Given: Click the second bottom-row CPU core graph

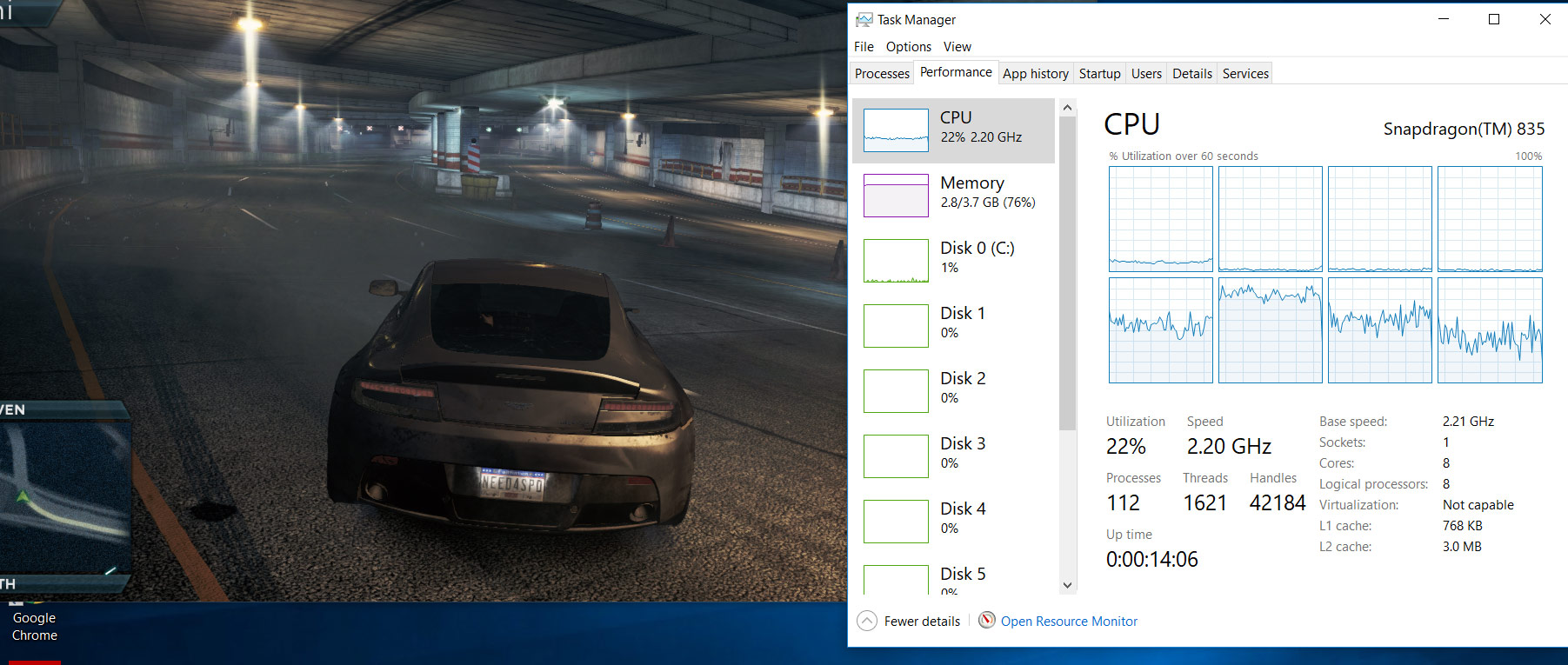Looking at the screenshot, I should pos(1270,330).
